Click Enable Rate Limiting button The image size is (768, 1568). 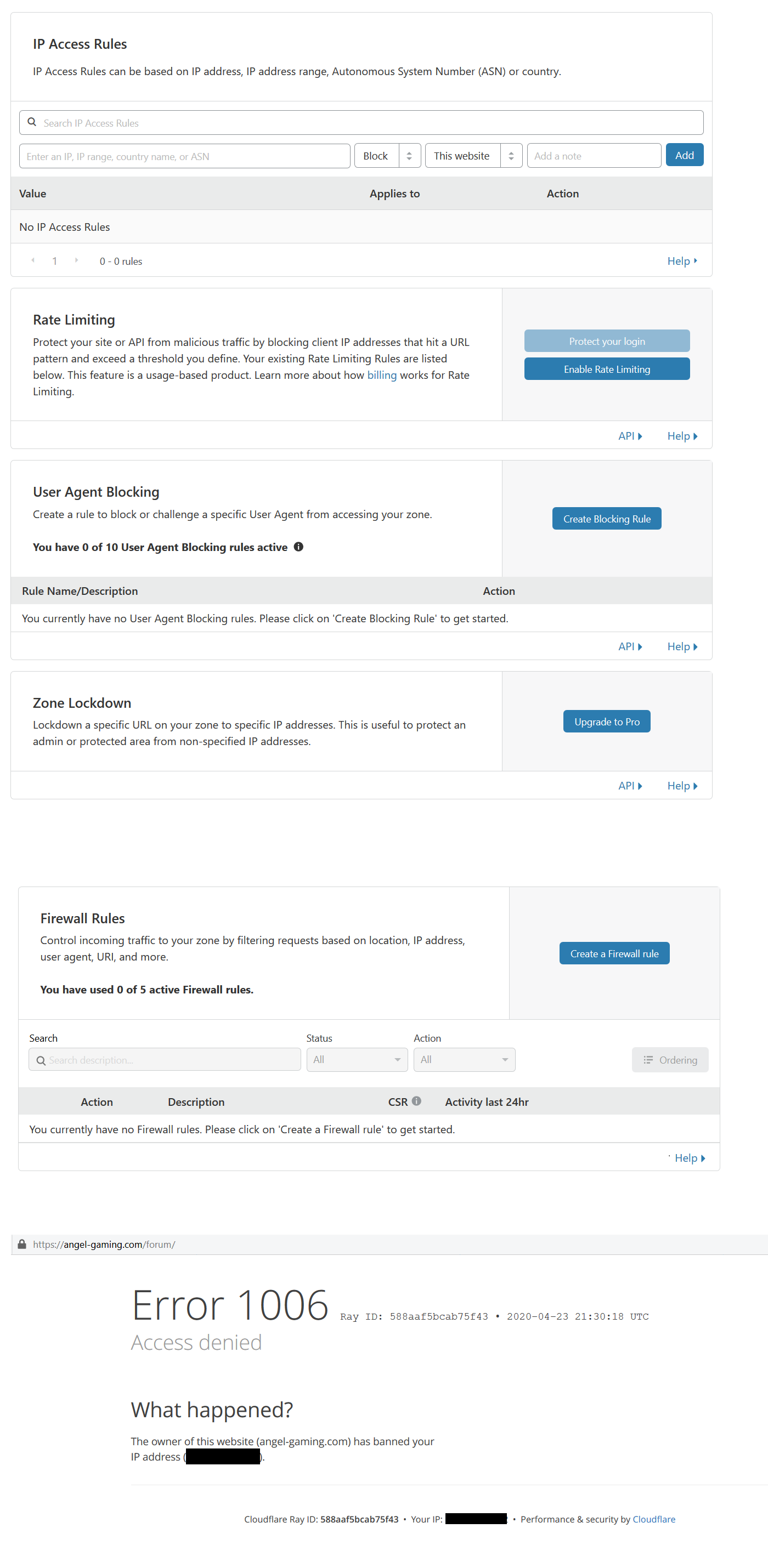pyautogui.click(x=607, y=369)
